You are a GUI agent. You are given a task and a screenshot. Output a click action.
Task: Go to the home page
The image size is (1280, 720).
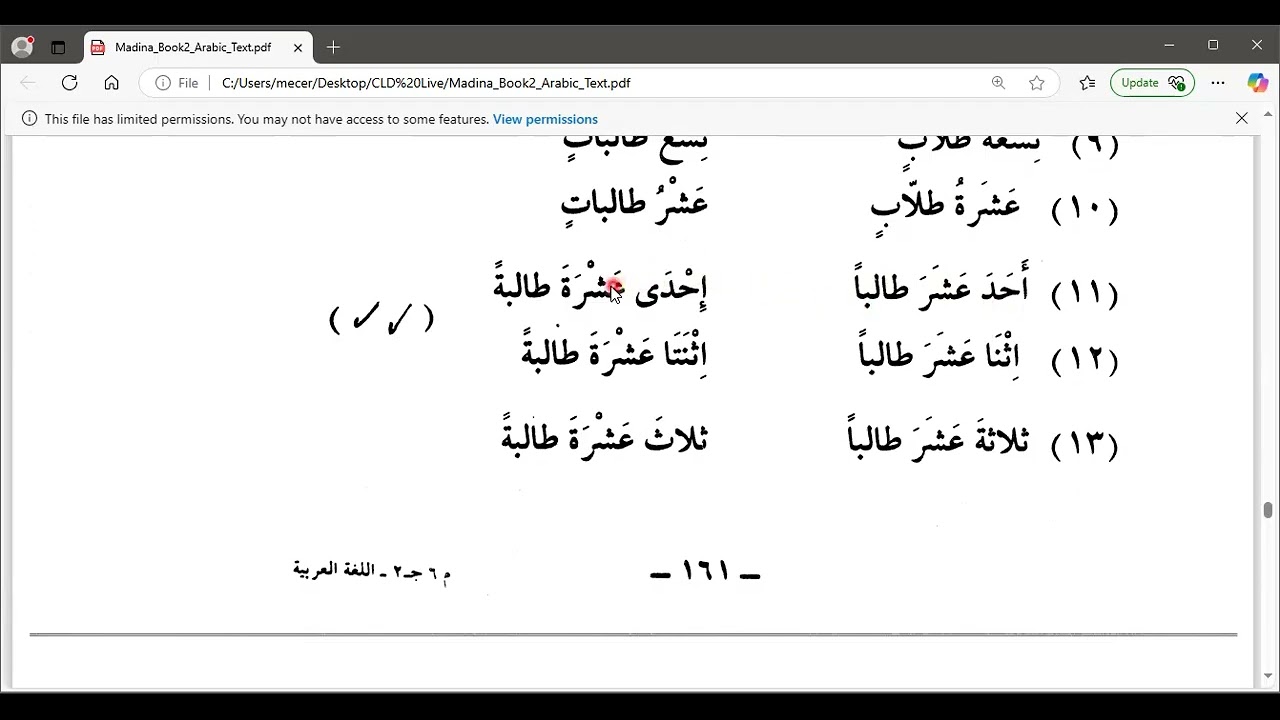[111, 83]
